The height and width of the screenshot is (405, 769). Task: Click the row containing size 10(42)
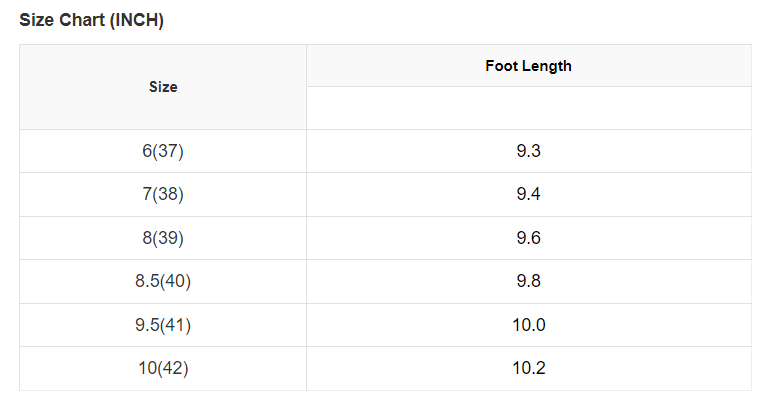pyautogui.click(x=385, y=368)
